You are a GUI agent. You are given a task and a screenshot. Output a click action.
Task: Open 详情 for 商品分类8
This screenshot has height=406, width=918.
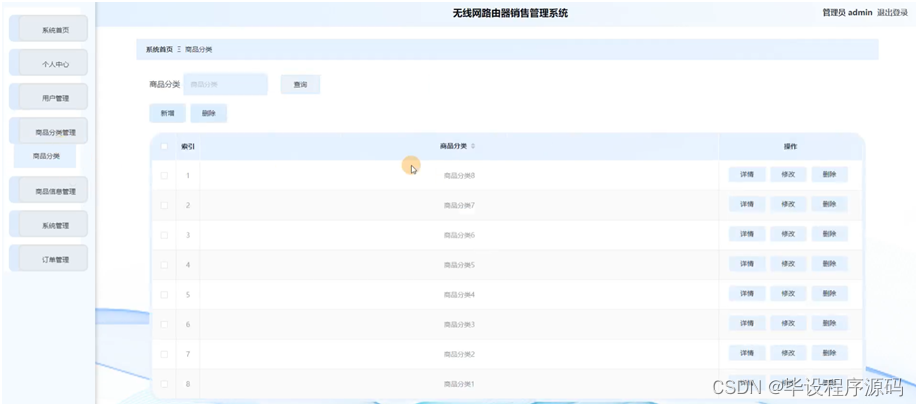coord(747,175)
